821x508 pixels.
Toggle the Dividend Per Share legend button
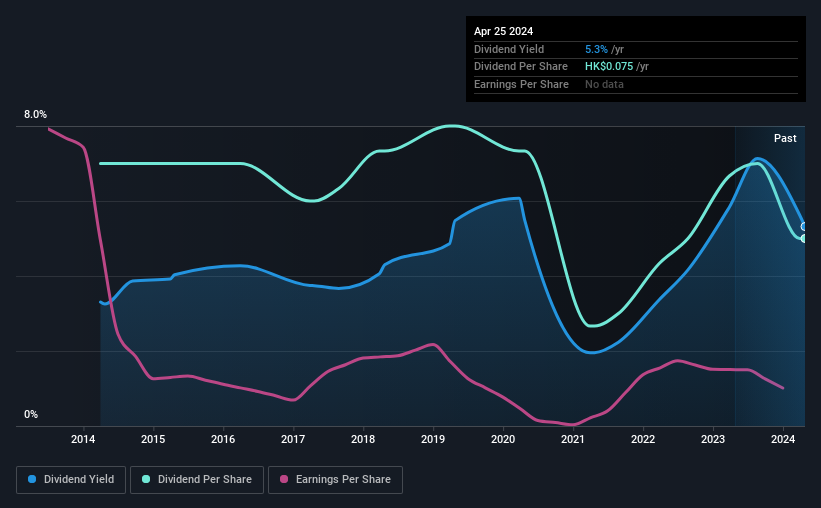(x=197, y=480)
